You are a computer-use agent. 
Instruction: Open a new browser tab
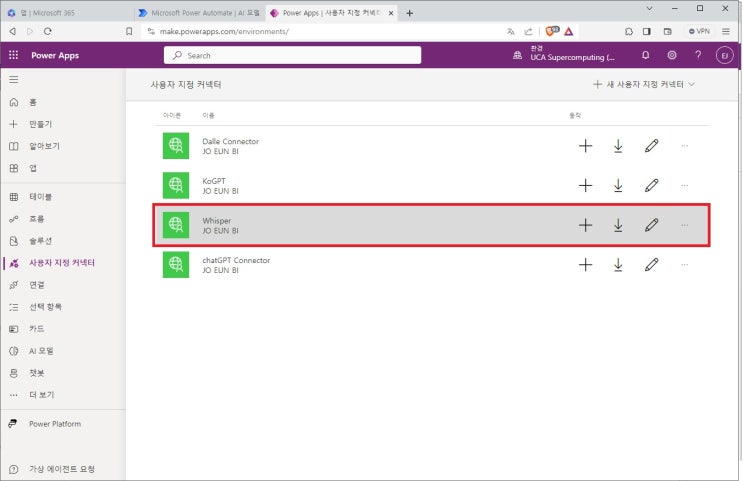[x=409, y=13]
